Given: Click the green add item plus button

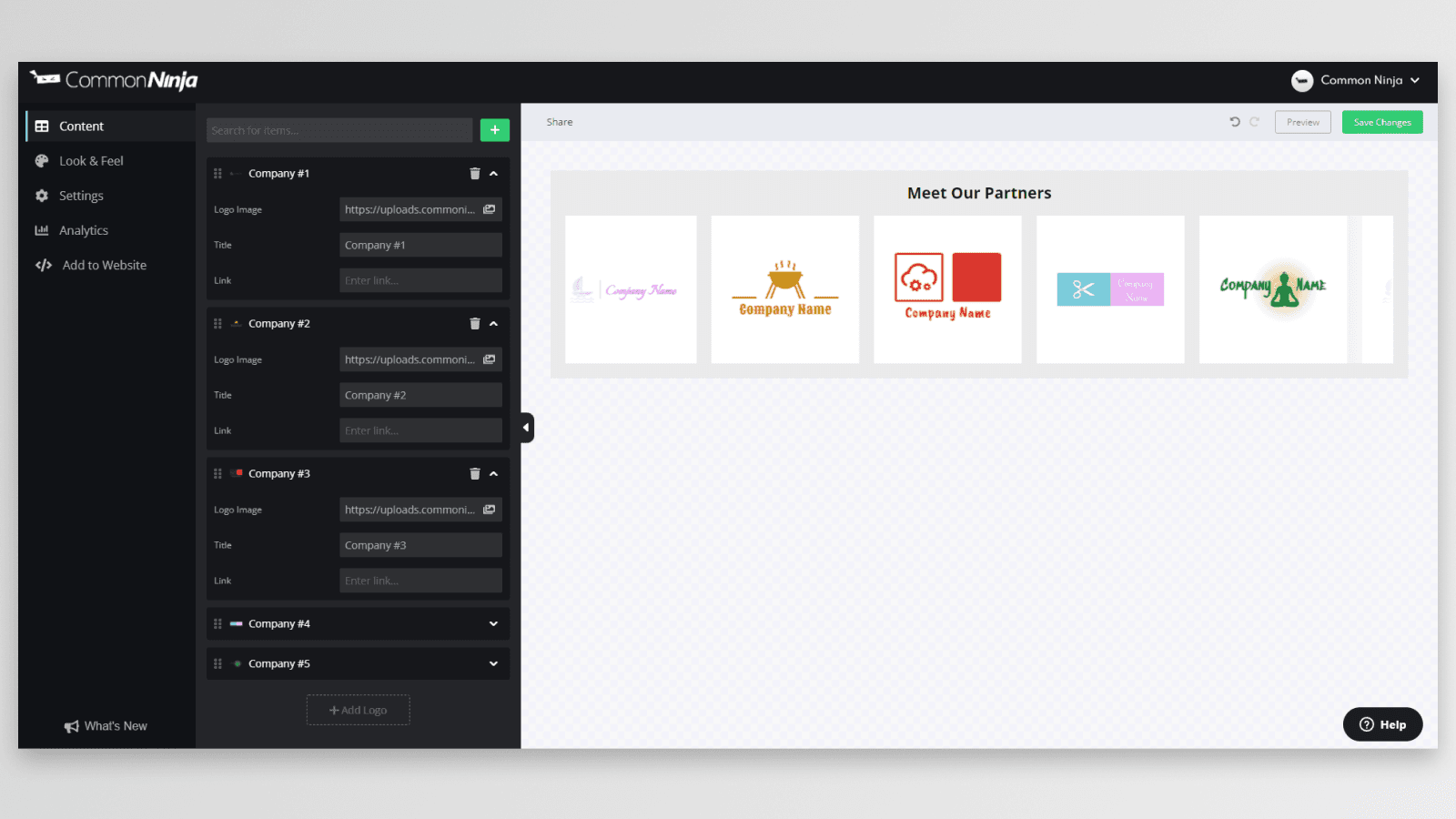Looking at the screenshot, I should click(494, 130).
